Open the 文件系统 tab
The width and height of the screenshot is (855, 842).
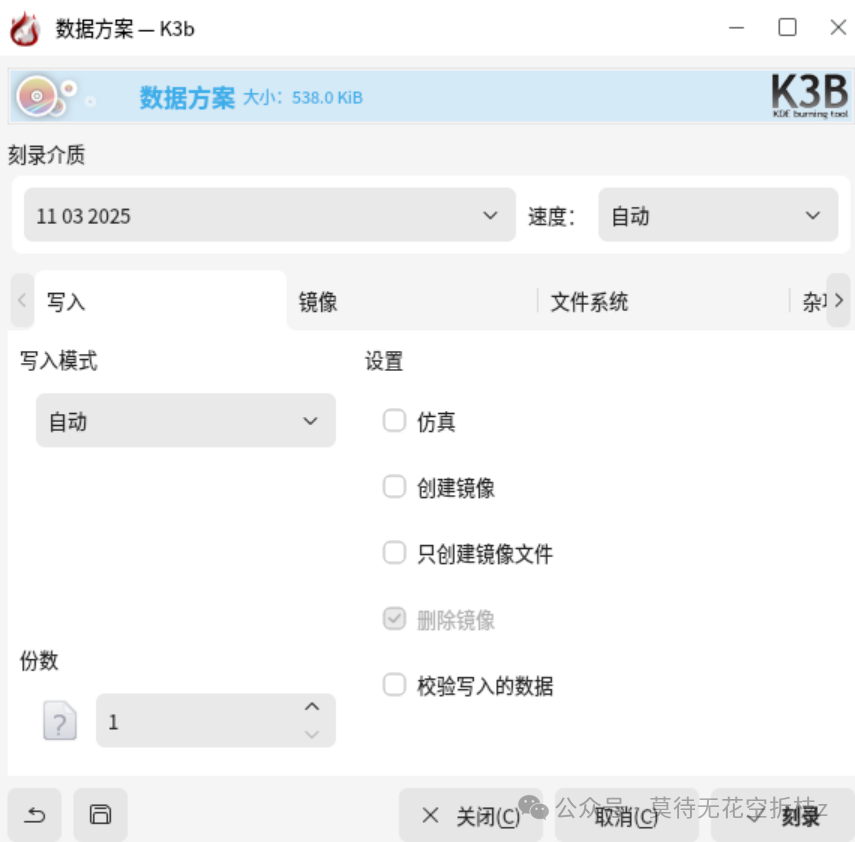664,301
